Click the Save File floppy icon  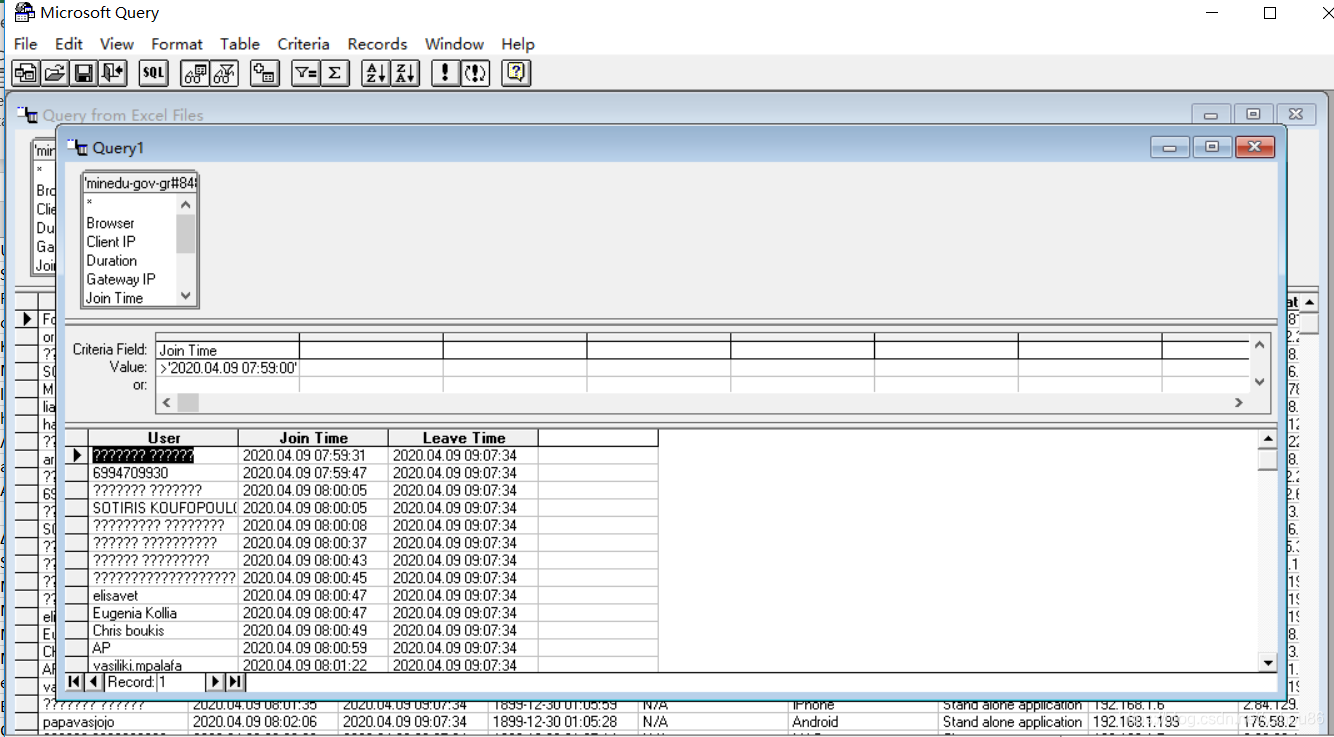pyautogui.click(x=83, y=73)
